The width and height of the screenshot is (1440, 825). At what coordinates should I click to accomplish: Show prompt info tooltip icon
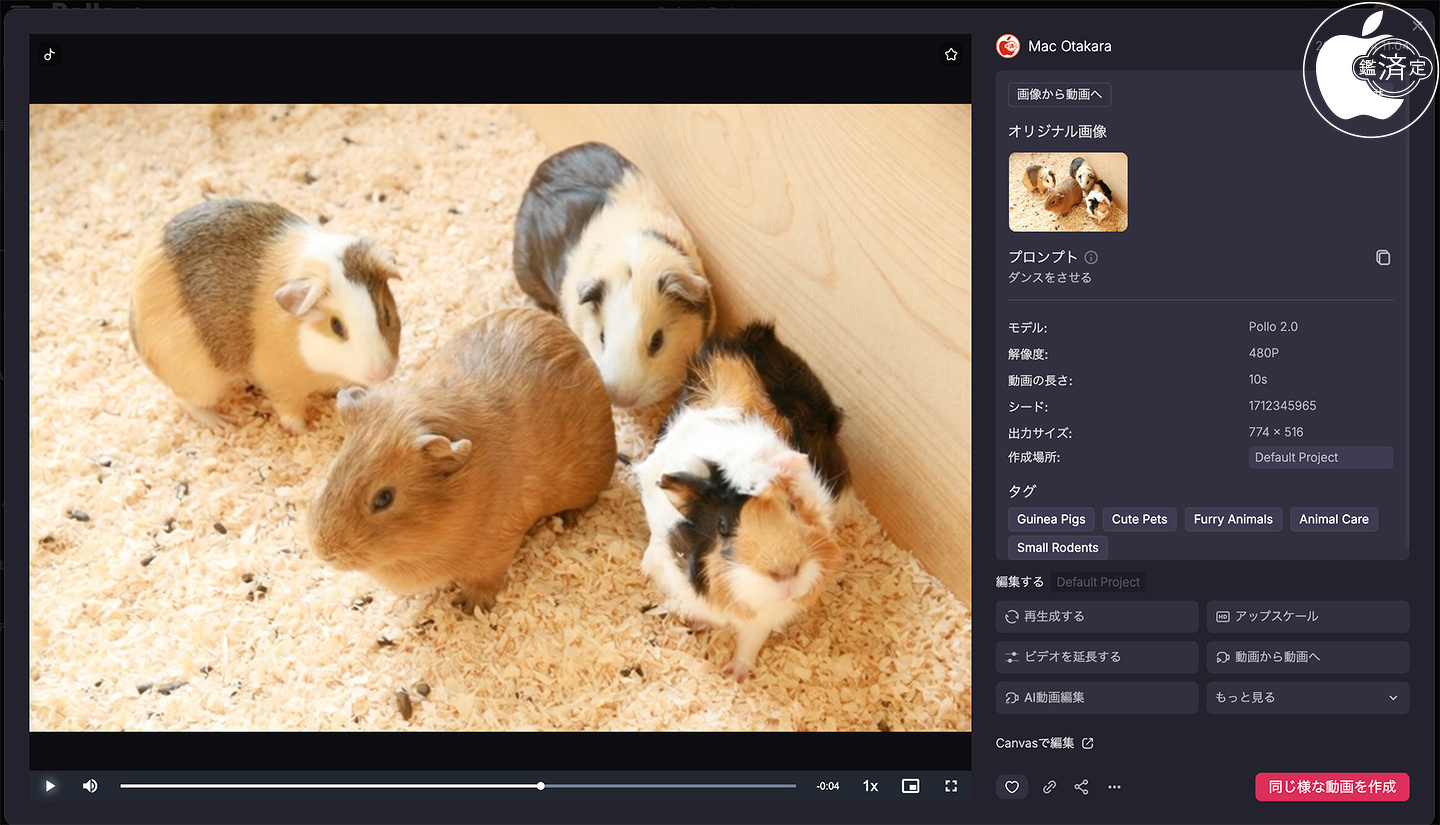coord(1091,257)
